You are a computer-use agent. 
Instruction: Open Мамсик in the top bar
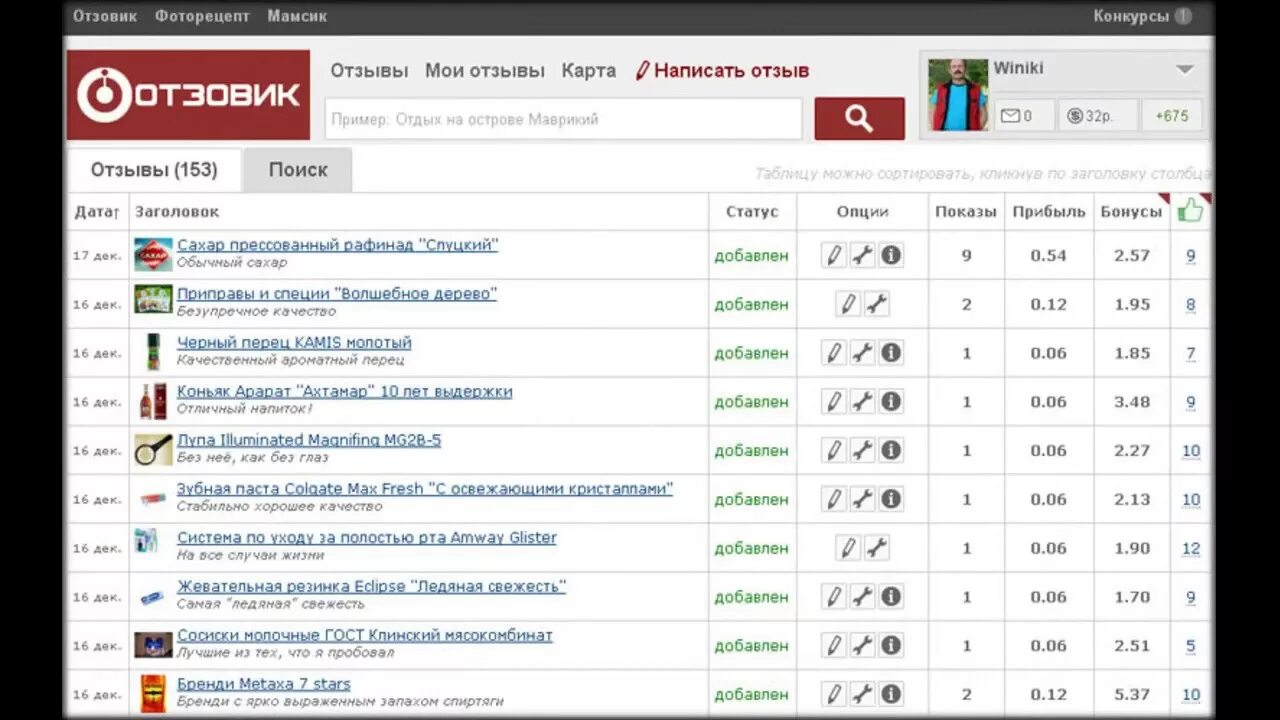(x=297, y=16)
